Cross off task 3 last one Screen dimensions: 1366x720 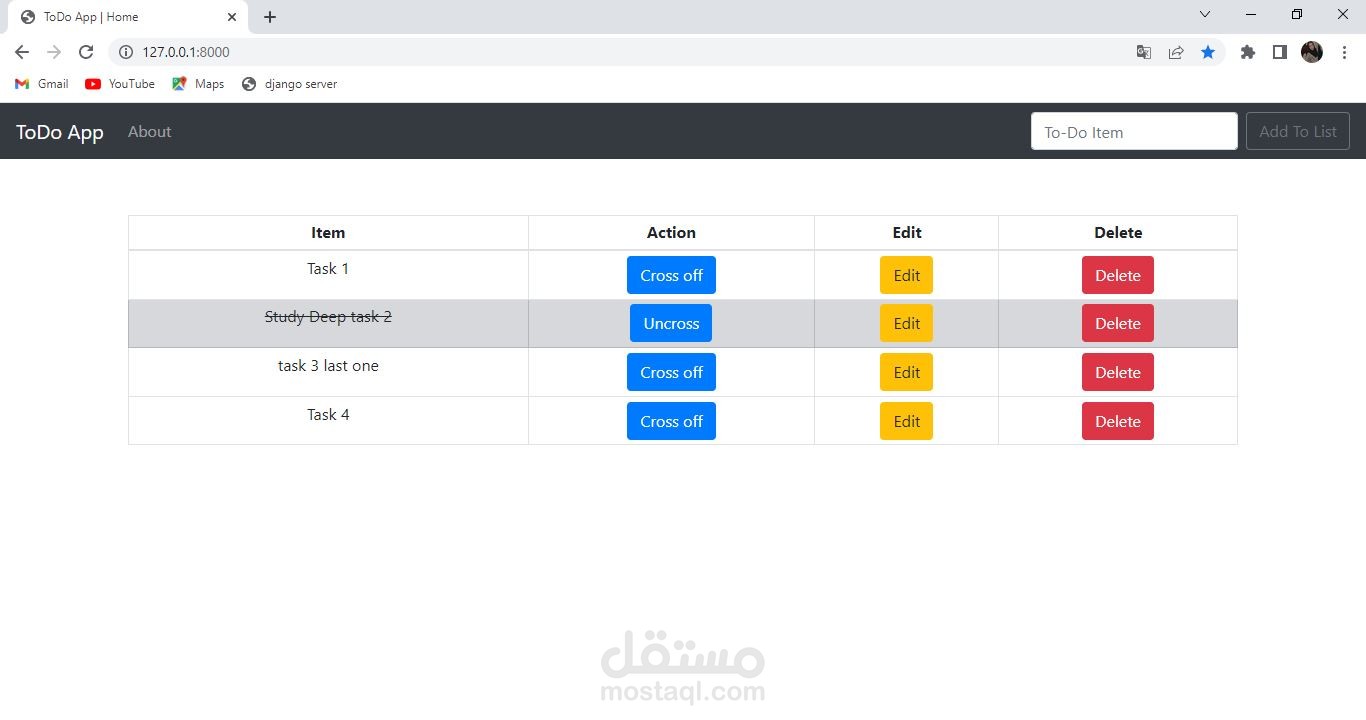pos(671,372)
